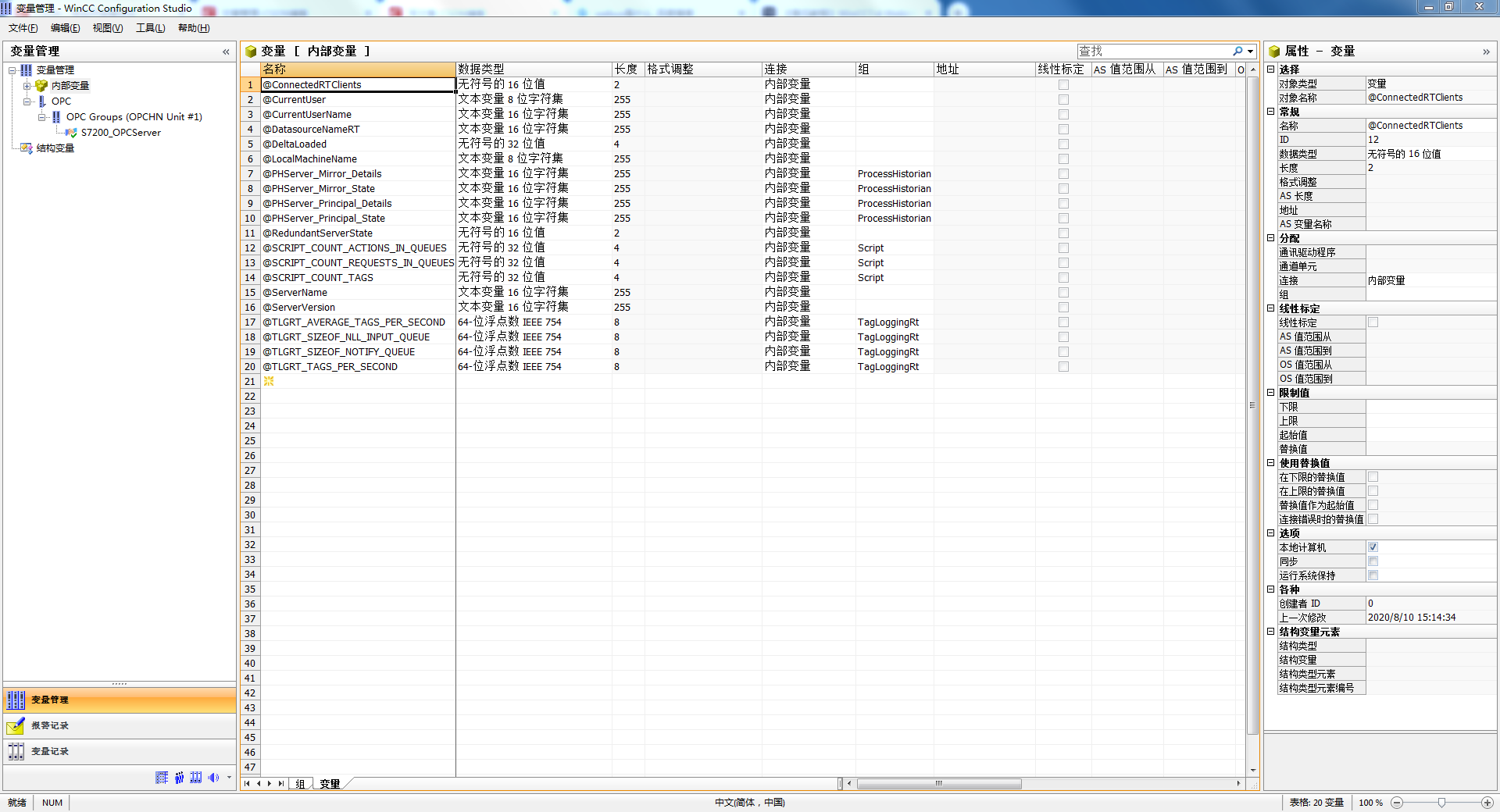Image resolution: width=1500 pixels, height=812 pixels.
Task: Collapse the 结构变量元素 property section
Action: coord(1271,632)
